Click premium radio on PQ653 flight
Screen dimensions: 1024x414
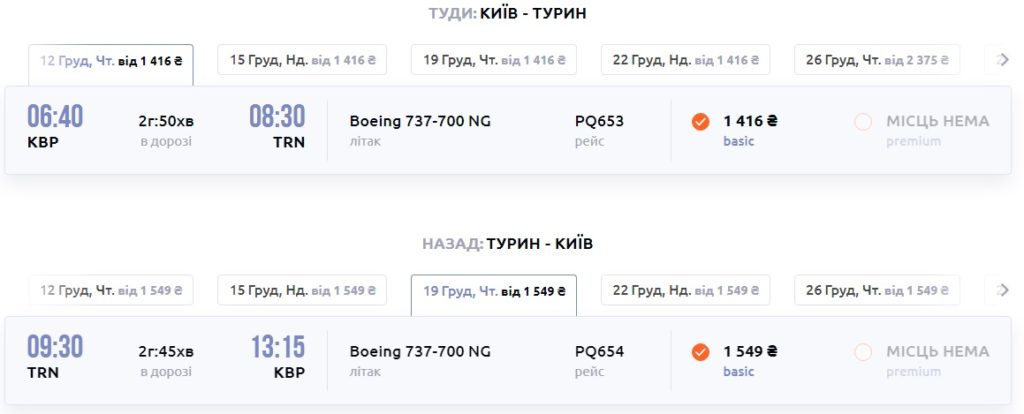click(863, 122)
